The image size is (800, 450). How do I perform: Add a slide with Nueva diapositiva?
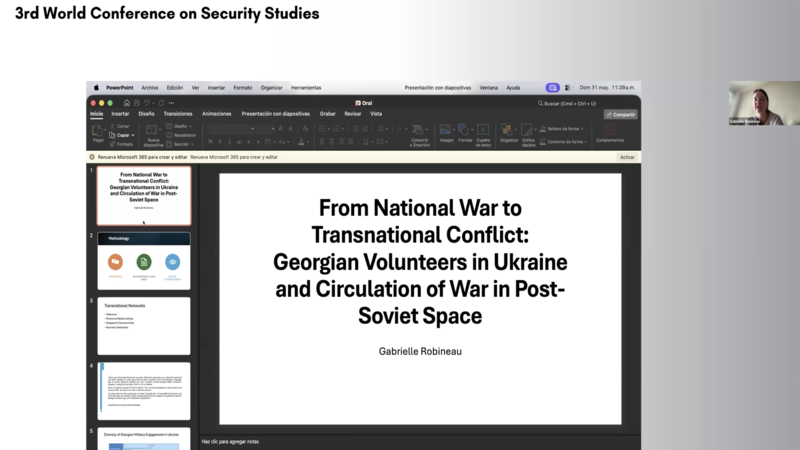[153, 135]
